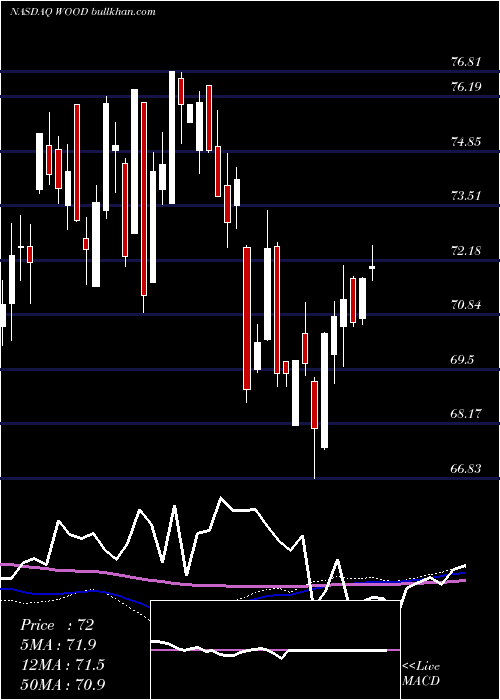Click the 50MA : 70.9 value

(63, 684)
